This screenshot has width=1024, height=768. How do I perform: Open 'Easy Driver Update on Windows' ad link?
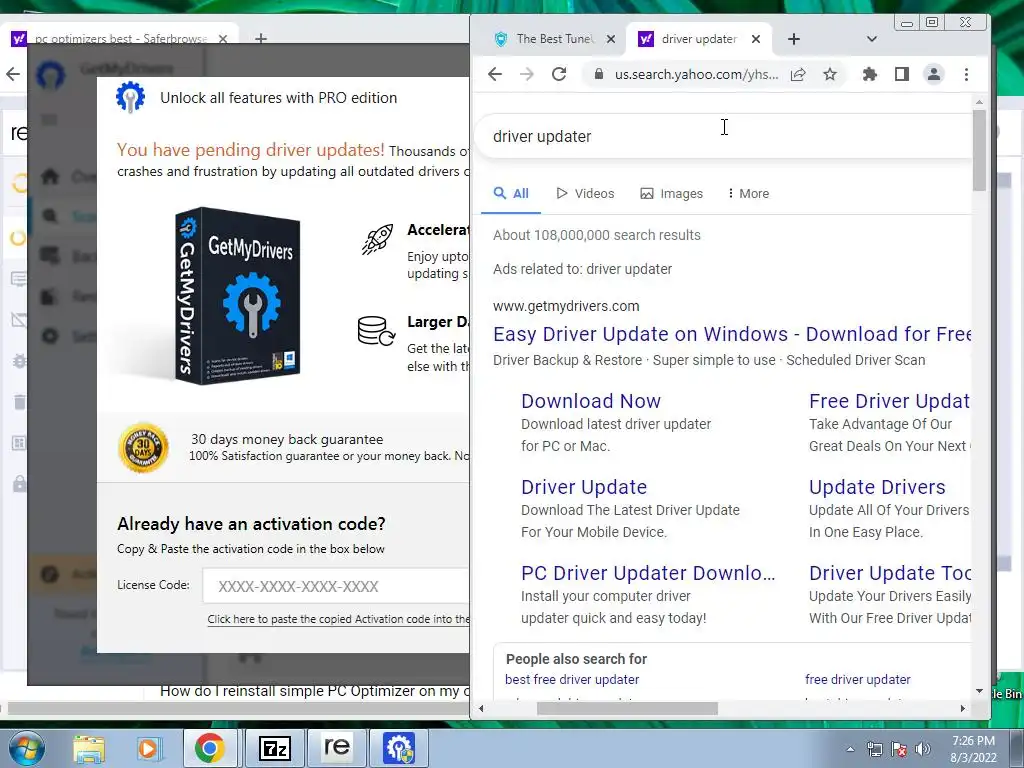(x=732, y=334)
